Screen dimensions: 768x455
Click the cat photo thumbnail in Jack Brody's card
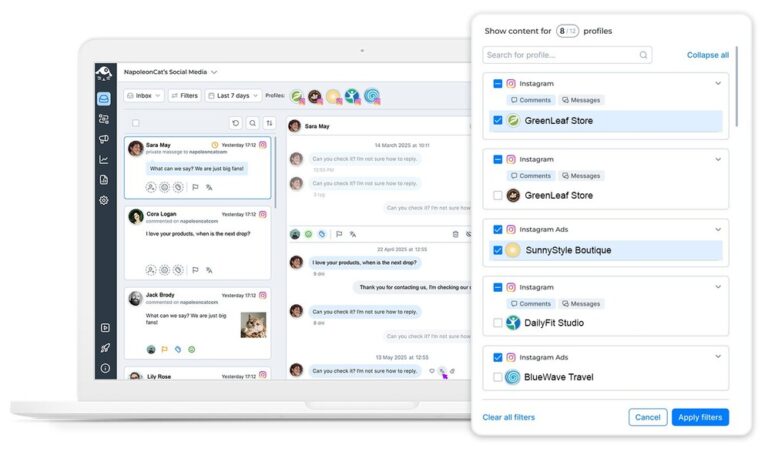tap(253, 325)
